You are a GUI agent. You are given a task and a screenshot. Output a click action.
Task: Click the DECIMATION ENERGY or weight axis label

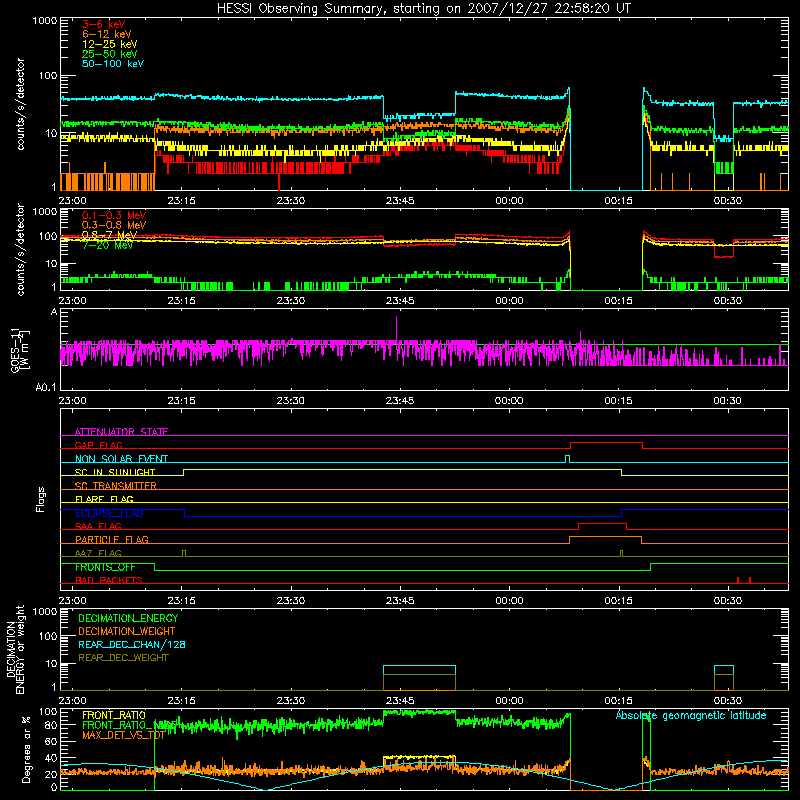coord(14,649)
